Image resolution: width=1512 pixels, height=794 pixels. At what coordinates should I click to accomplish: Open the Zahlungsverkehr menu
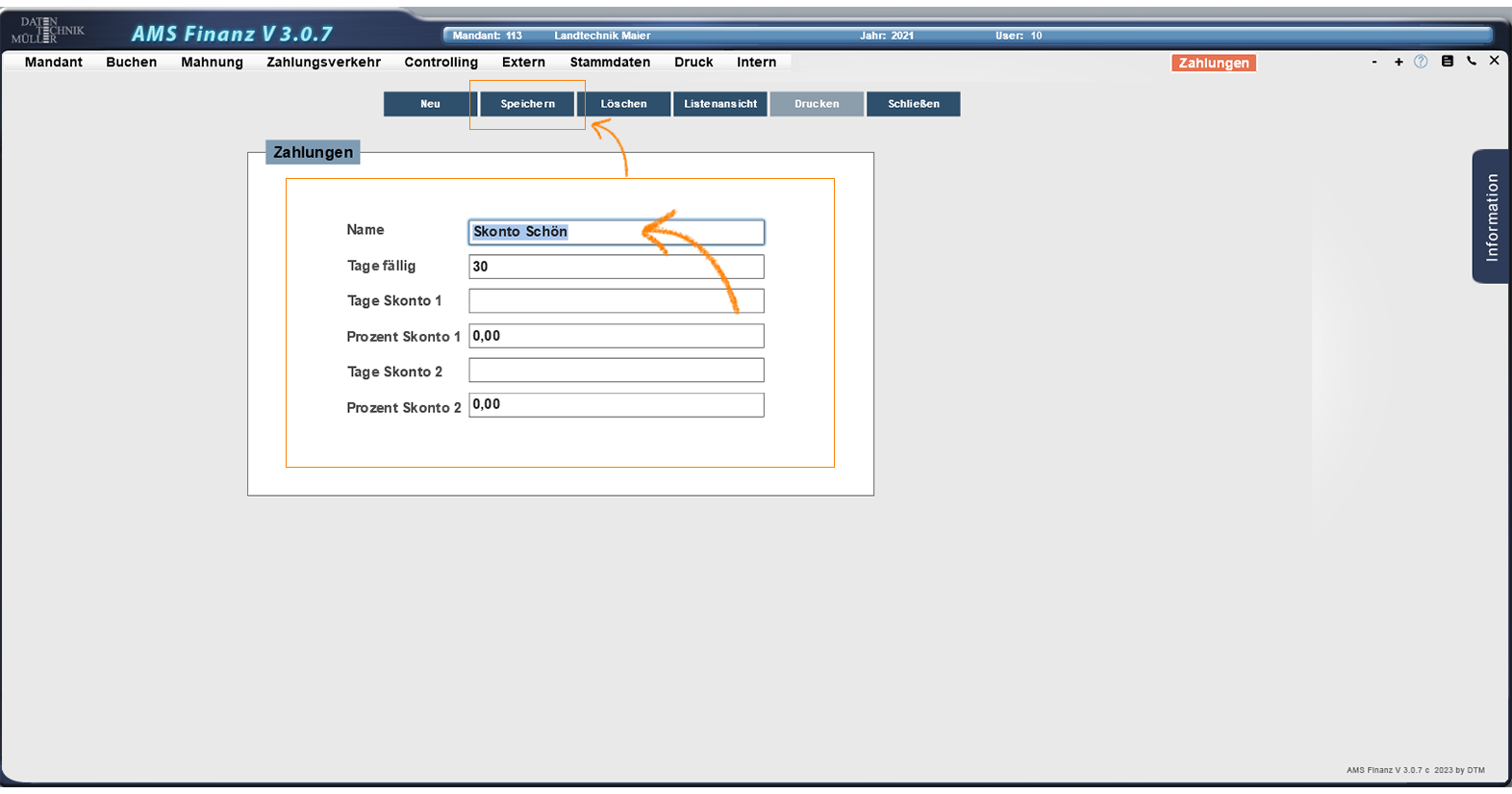point(323,62)
